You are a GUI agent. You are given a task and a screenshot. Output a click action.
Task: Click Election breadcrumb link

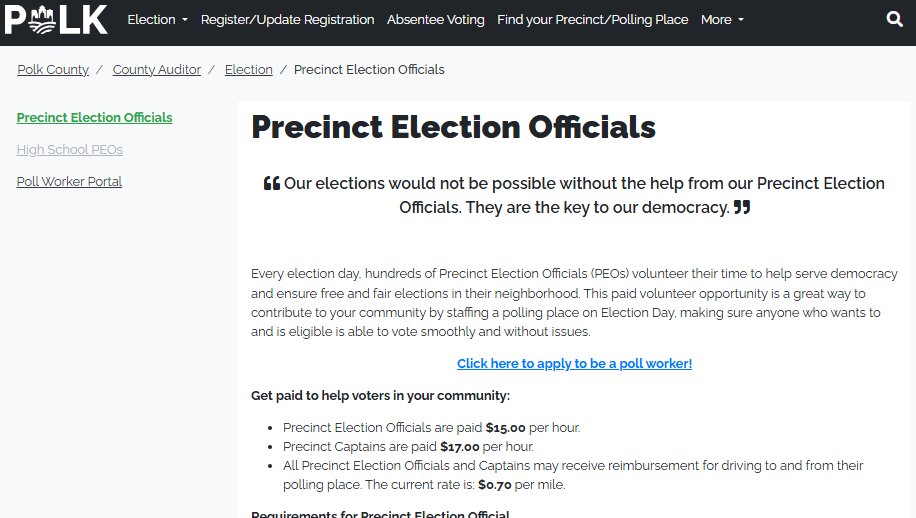click(x=249, y=70)
